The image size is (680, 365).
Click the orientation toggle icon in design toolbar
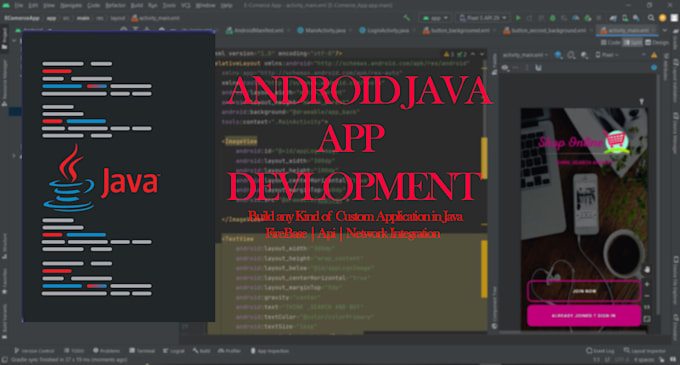coord(572,55)
